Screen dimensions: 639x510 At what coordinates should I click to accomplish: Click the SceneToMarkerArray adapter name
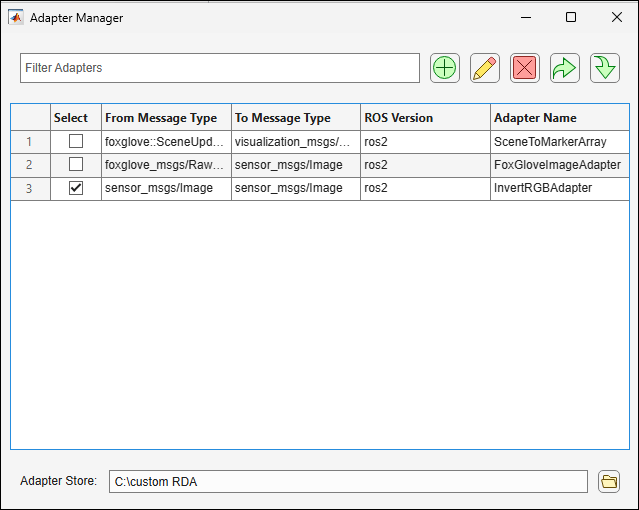560,141
